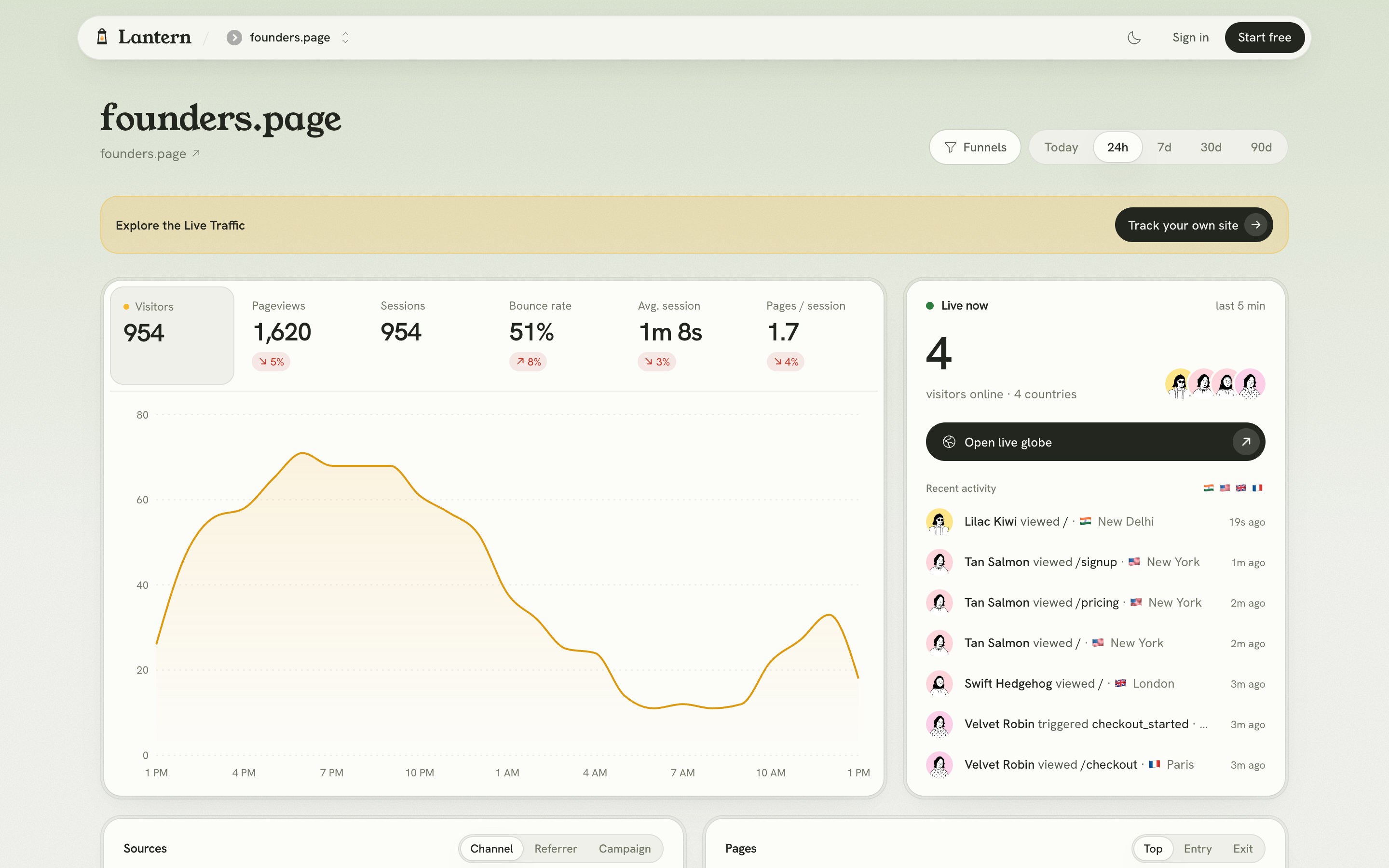The image size is (1389, 868).
Task: Switch Pages to Entry tab
Action: point(1198,849)
